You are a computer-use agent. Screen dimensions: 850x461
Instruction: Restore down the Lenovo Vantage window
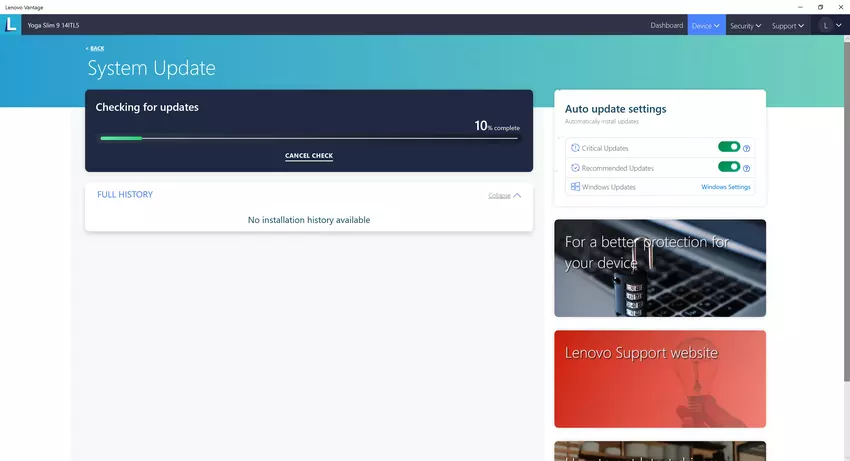820,6
